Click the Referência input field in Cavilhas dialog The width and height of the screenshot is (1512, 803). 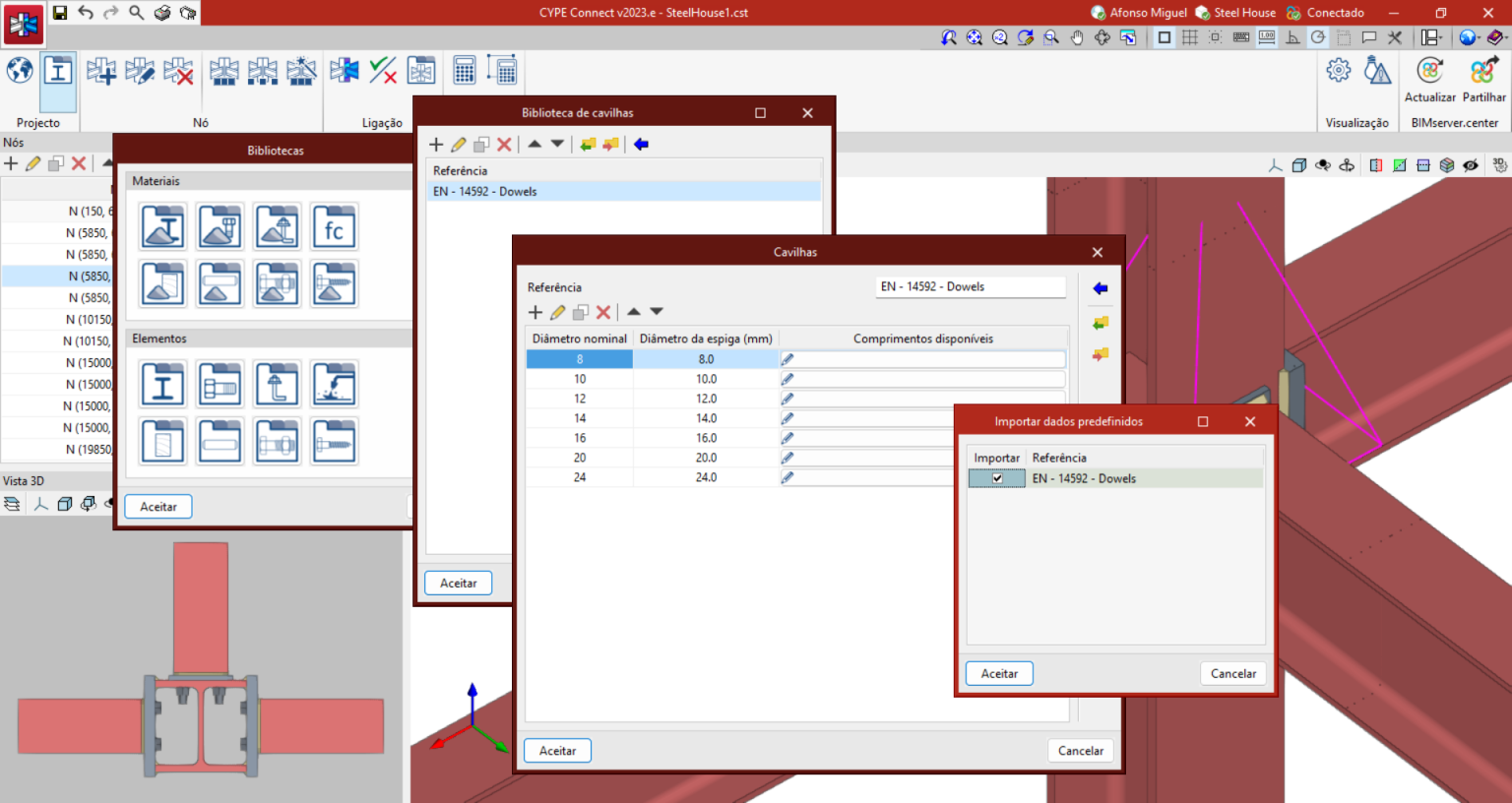(x=971, y=287)
